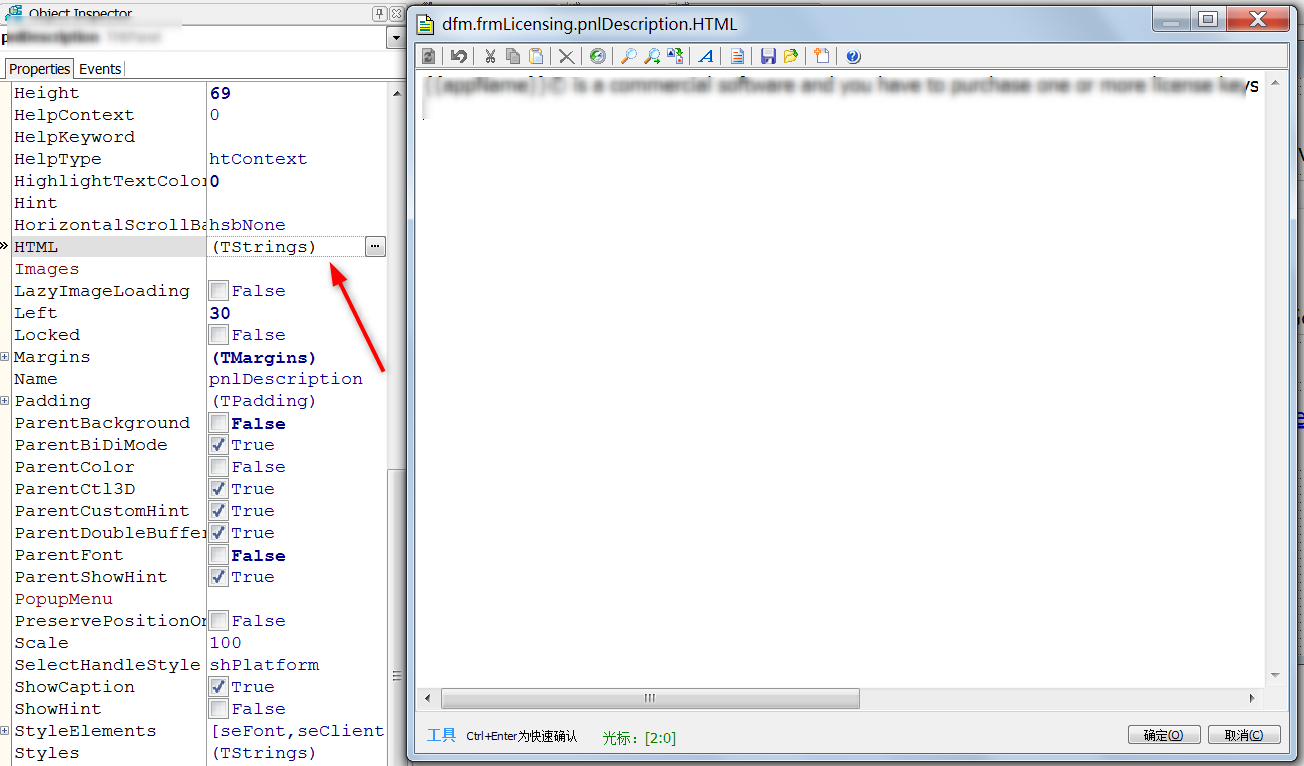The width and height of the screenshot is (1304, 766).
Task: Click the Find magnifier icon
Action: [629, 57]
